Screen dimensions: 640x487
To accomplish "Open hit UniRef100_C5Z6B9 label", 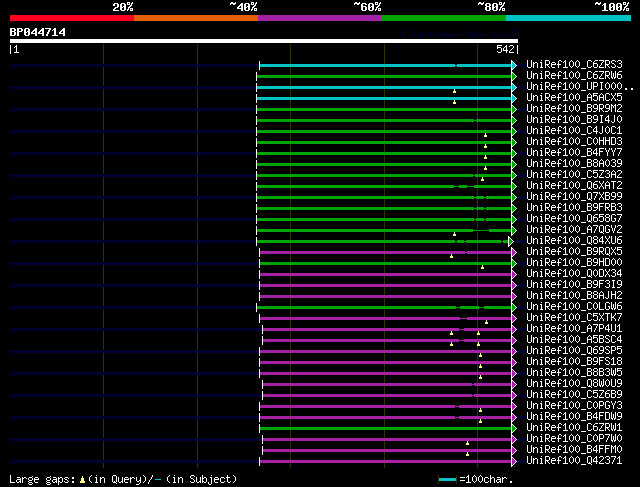I will [574, 395].
